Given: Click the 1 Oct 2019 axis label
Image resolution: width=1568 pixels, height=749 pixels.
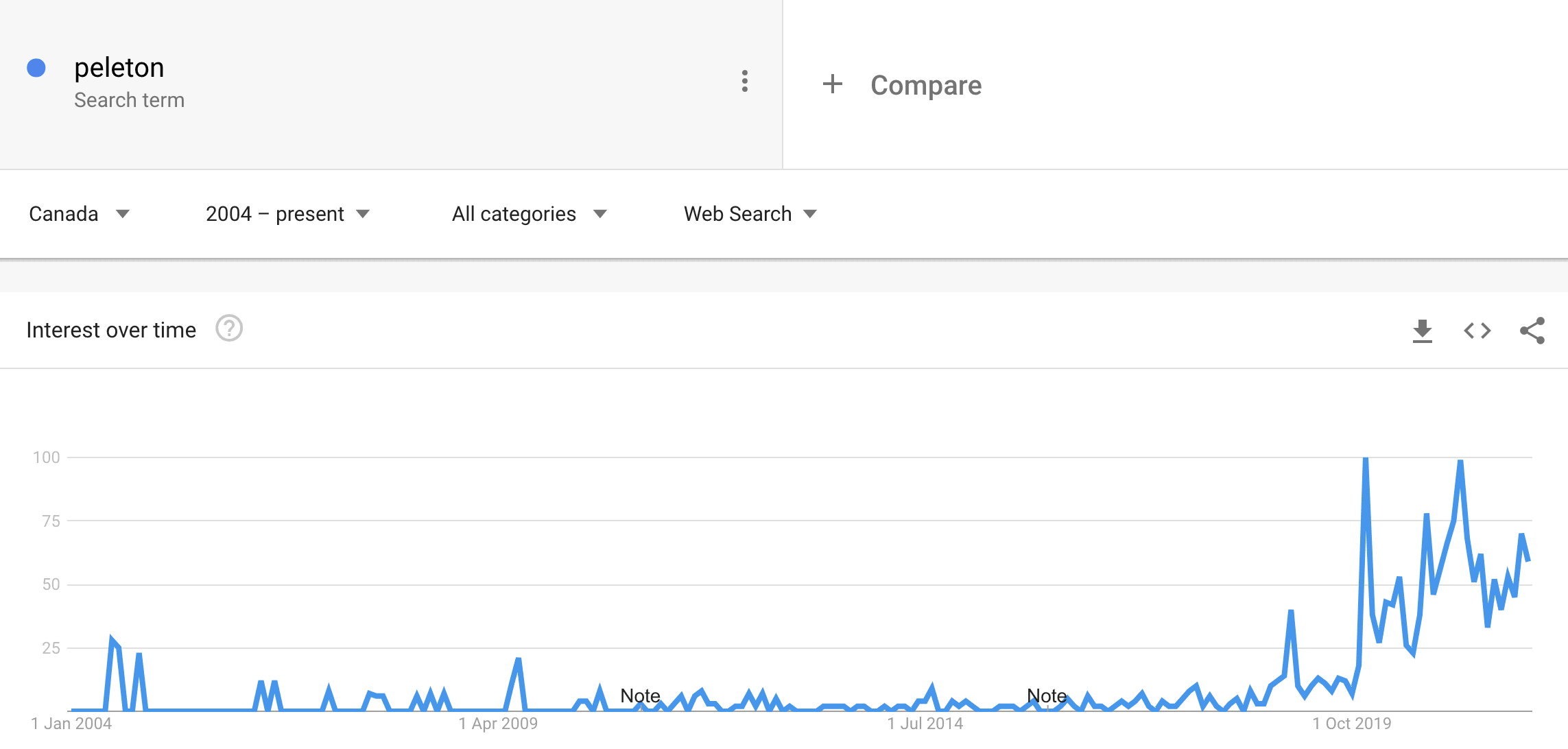Looking at the screenshot, I should click(1351, 724).
